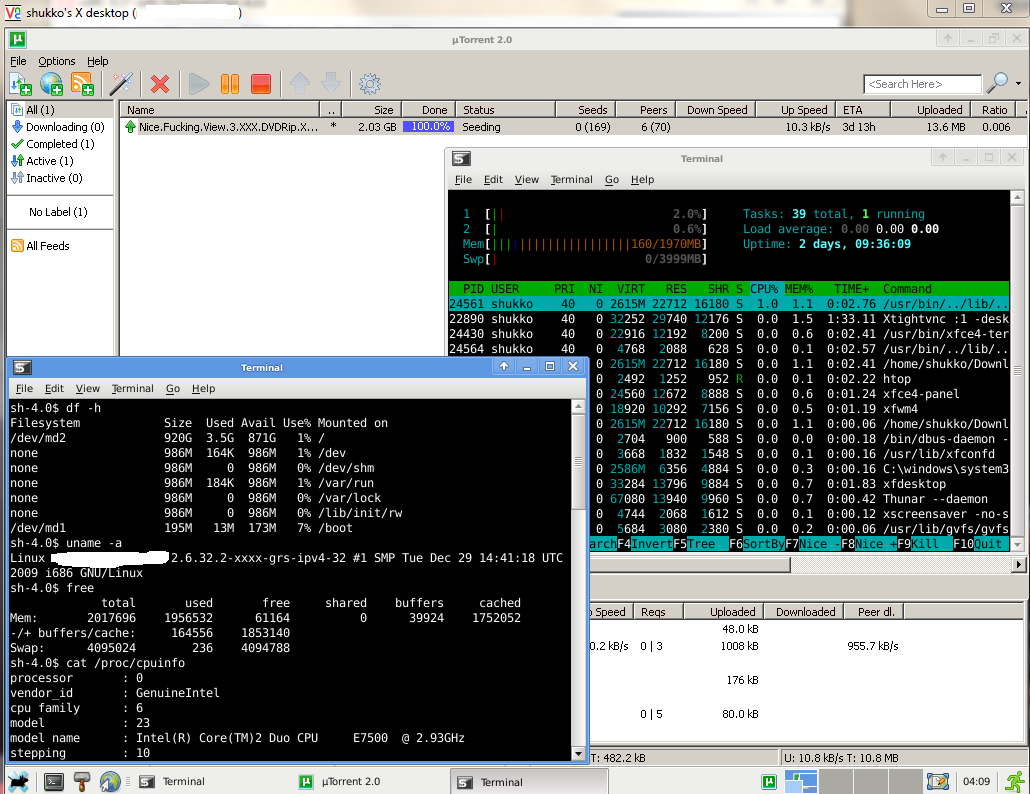Viewport: 1030px width, 794px height.
Task: Click the red X Remove torrent icon
Action: point(160,83)
